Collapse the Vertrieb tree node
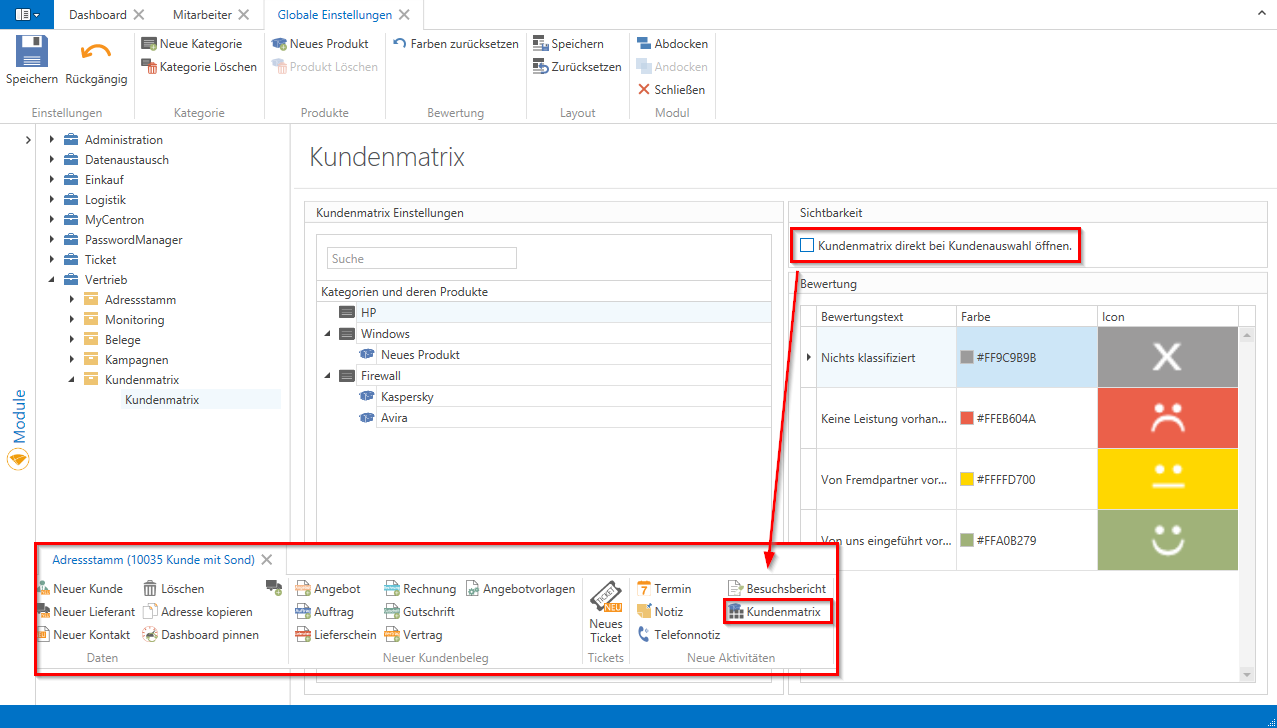The height and width of the screenshot is (728, 1277). point(52,280)
